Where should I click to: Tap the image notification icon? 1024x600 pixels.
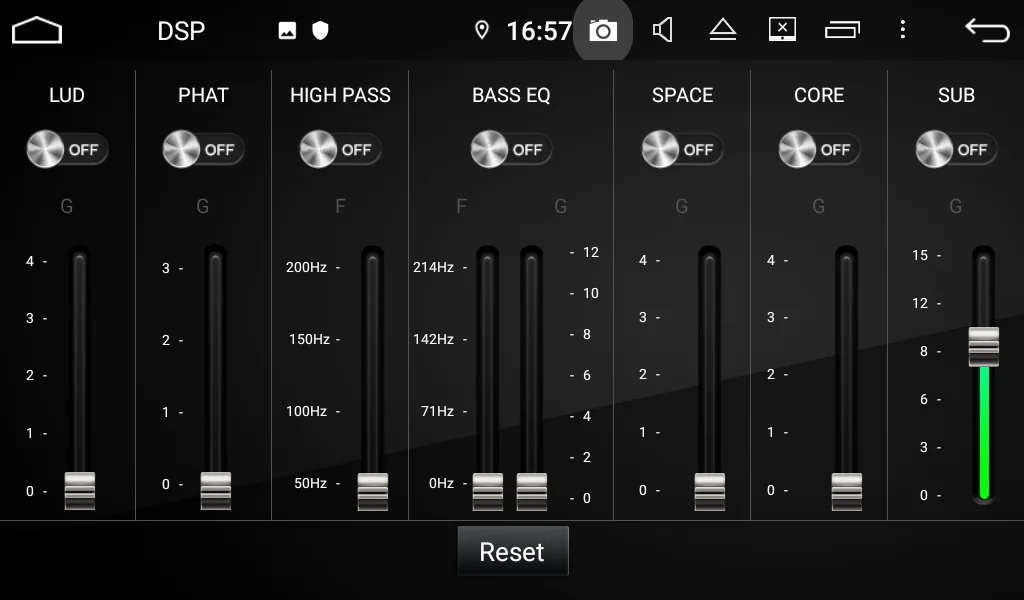click(287, 31)
